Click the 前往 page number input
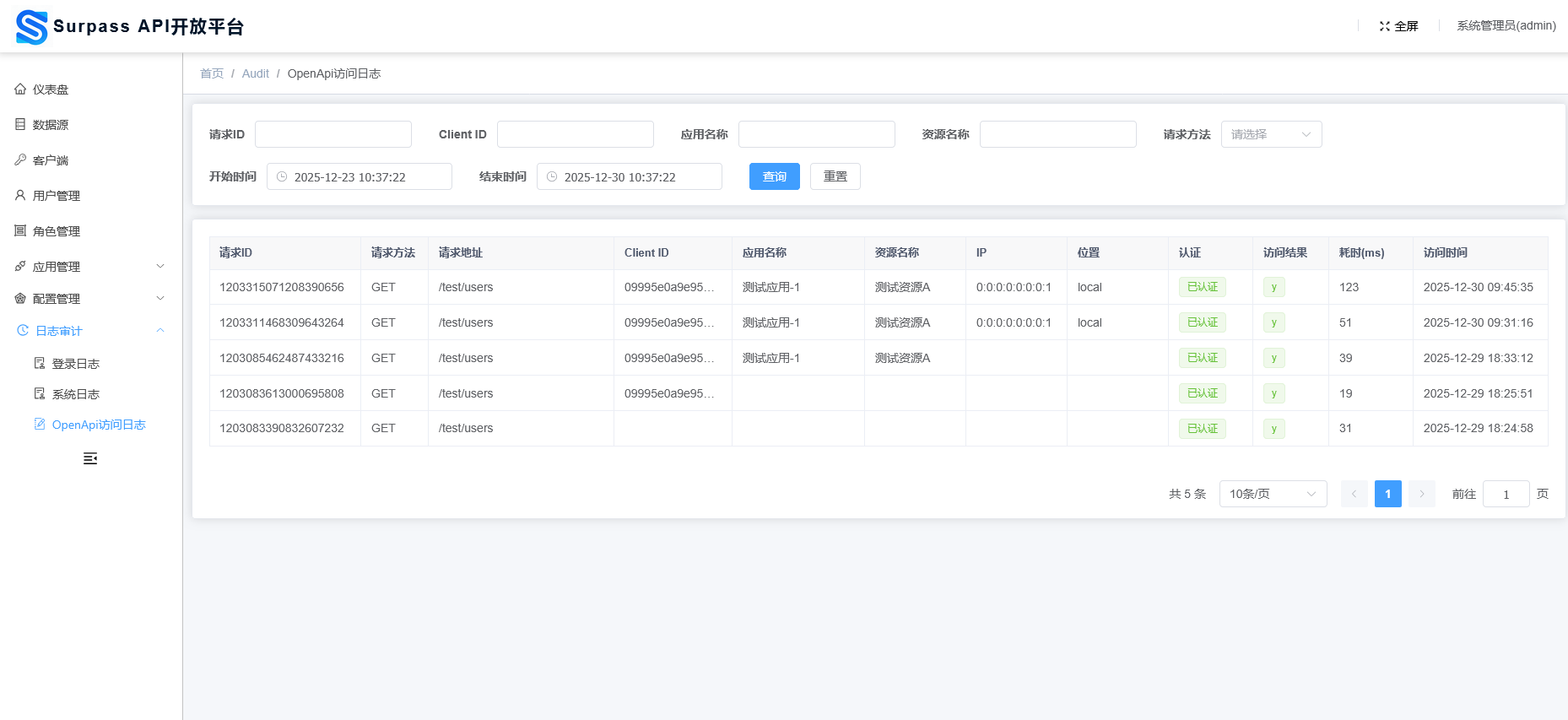 click(x=1506, y=494)
